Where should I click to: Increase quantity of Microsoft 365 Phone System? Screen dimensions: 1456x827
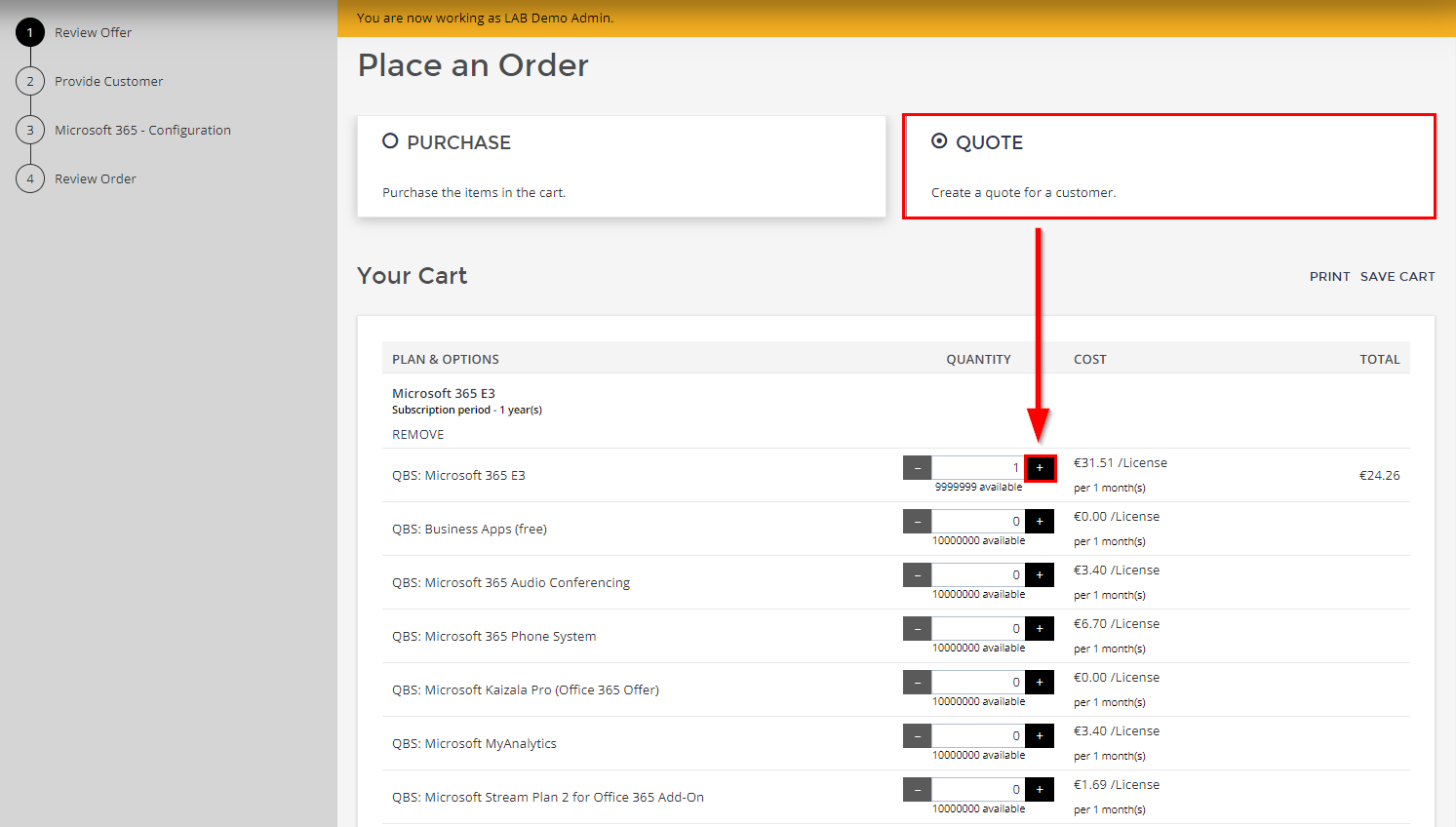(1040, 629)
